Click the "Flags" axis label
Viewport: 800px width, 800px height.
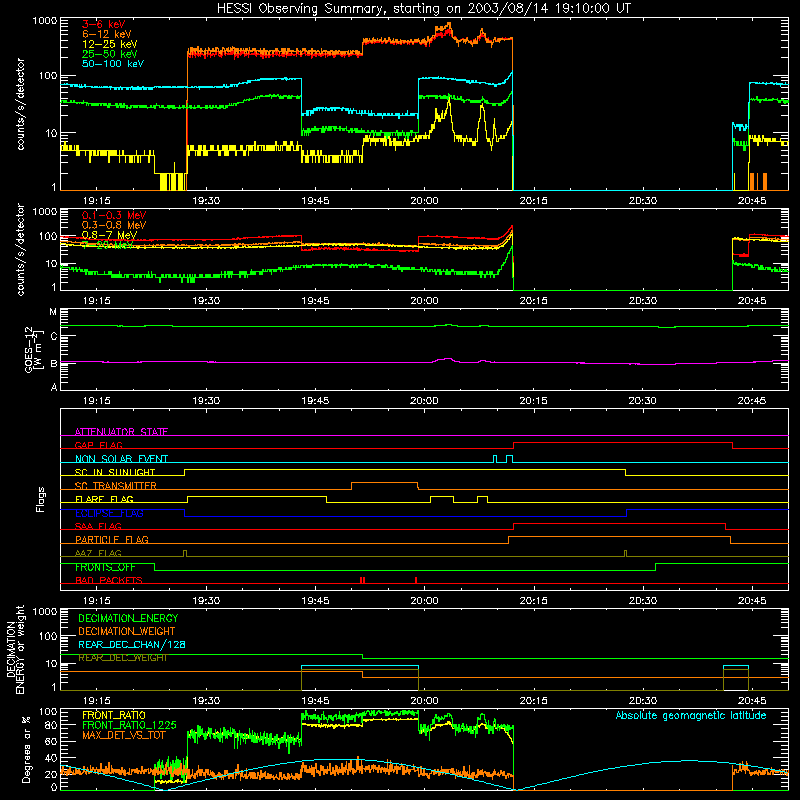point(41,499)
